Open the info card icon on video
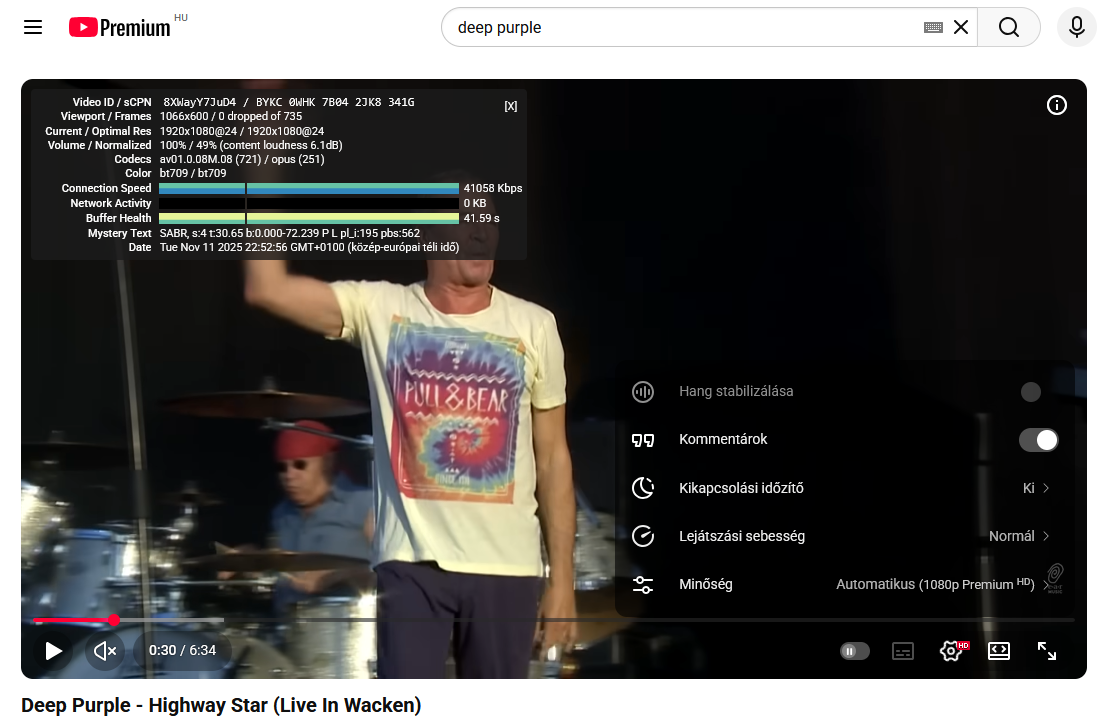This screenshot has width=1101, height=722. 1057,105
